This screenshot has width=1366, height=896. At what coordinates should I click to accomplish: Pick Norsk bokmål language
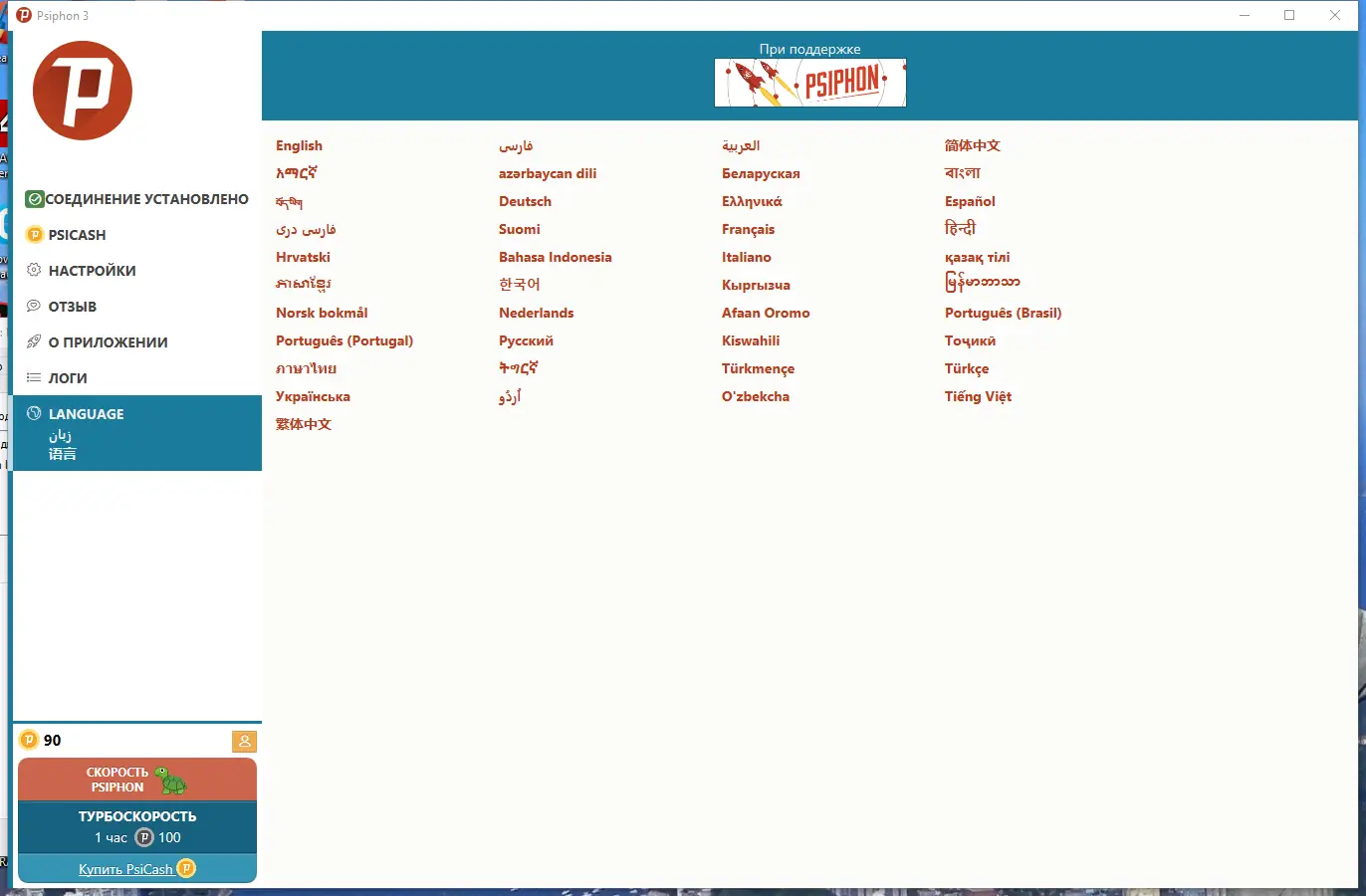(x=322, y=313)
